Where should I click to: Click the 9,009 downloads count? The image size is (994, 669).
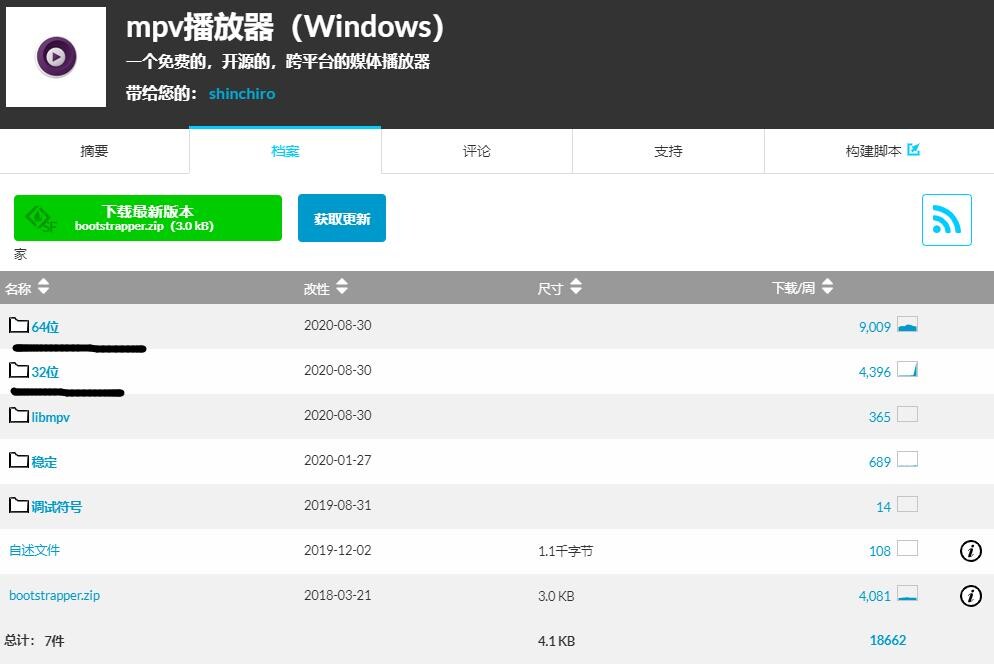(875, 327)
